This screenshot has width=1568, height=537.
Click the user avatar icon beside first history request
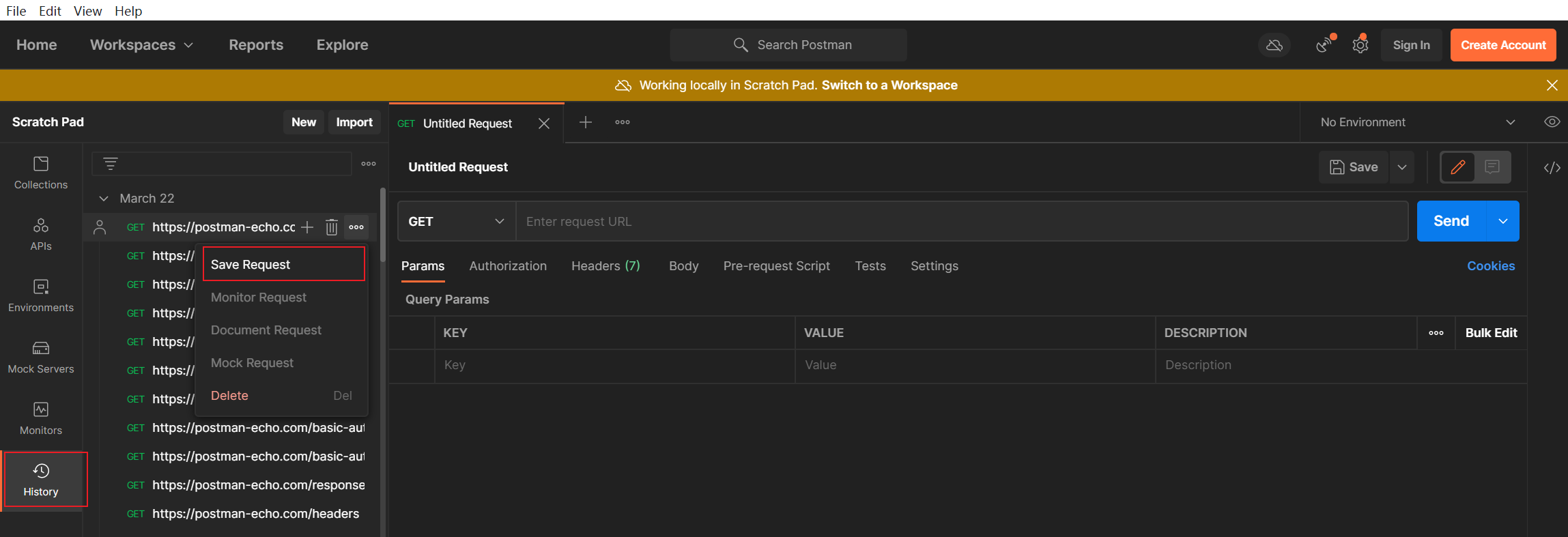[x=100, y=227]
